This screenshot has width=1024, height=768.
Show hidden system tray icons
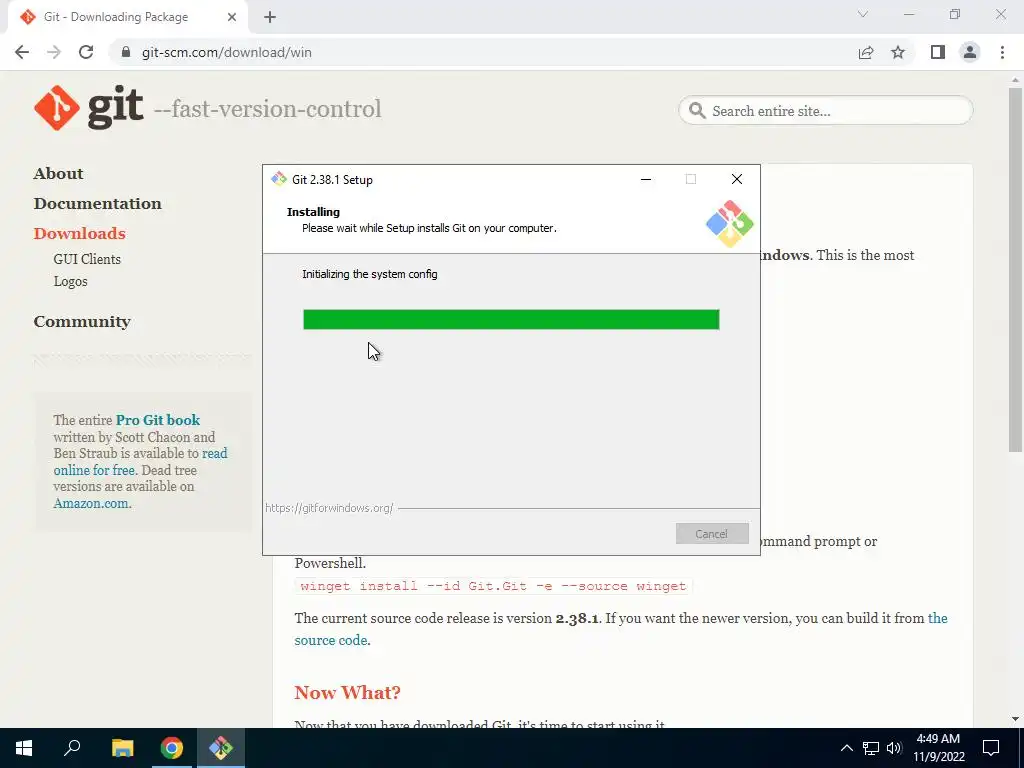(x=846, y=748)
